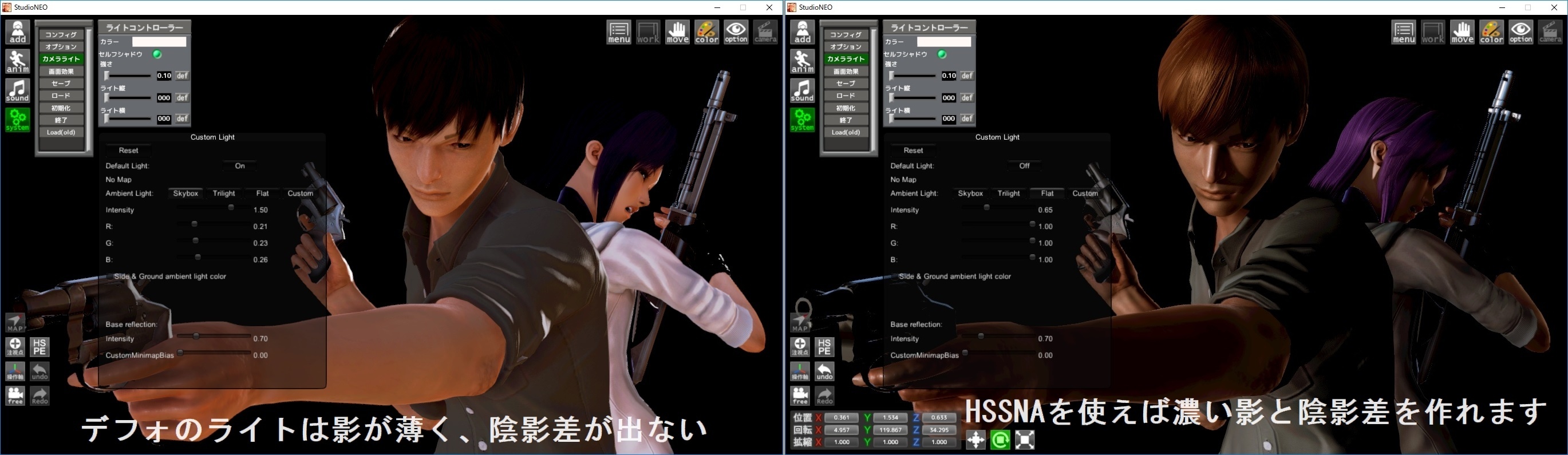Click the green system icon in left window
This screenshot has width=1568, height=455.
[18, 119]
